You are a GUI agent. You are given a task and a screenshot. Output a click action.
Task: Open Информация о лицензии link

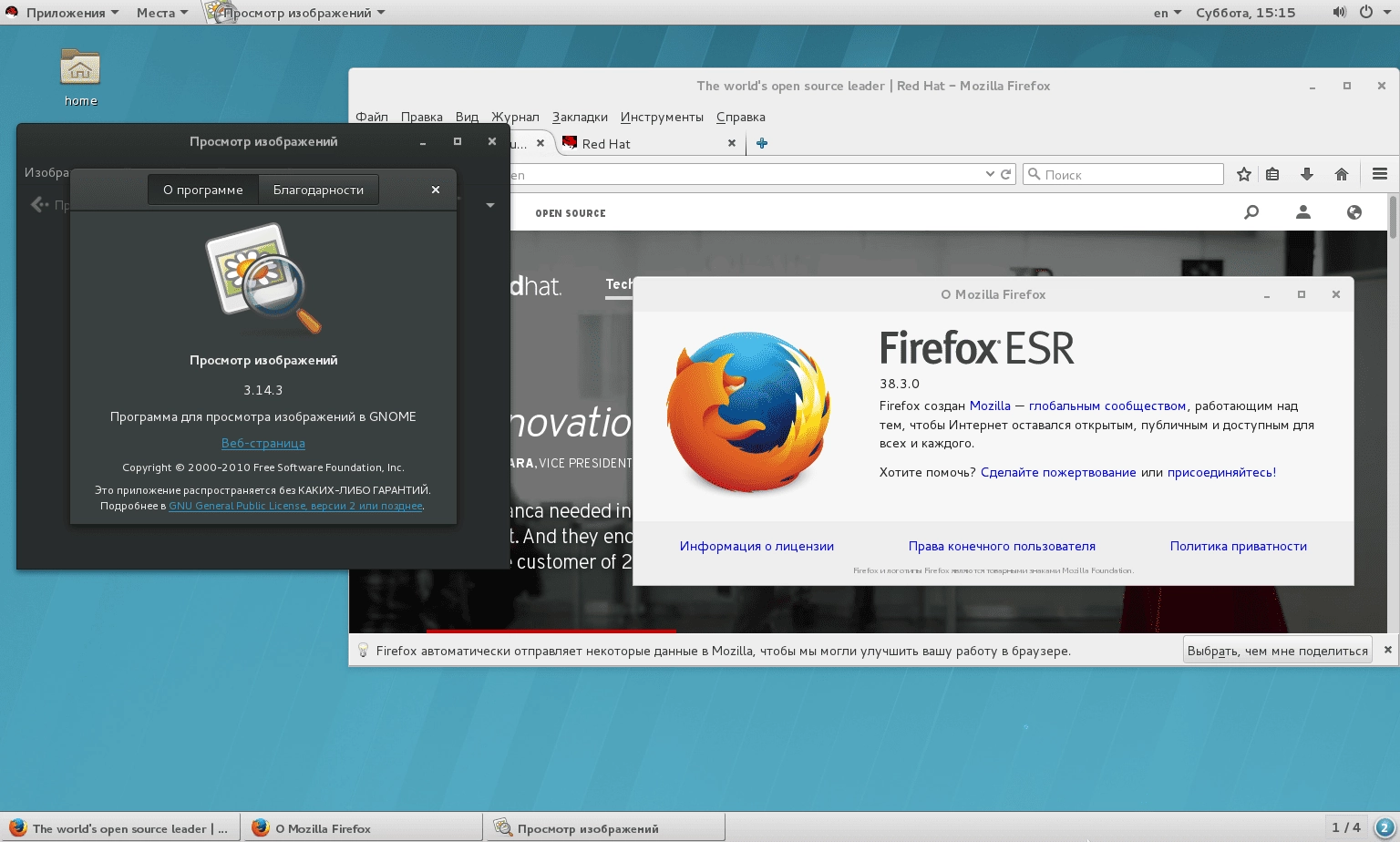pyautogui.click(x=757, y=546)
